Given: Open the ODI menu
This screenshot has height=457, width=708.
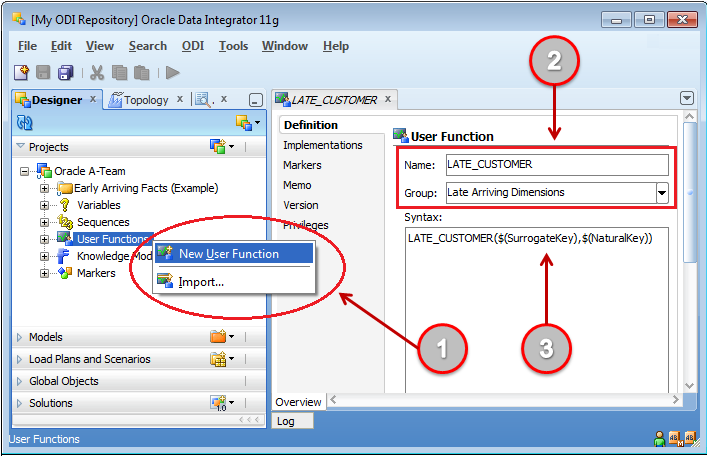Looking at the screenshot, I should pos(193,46).
